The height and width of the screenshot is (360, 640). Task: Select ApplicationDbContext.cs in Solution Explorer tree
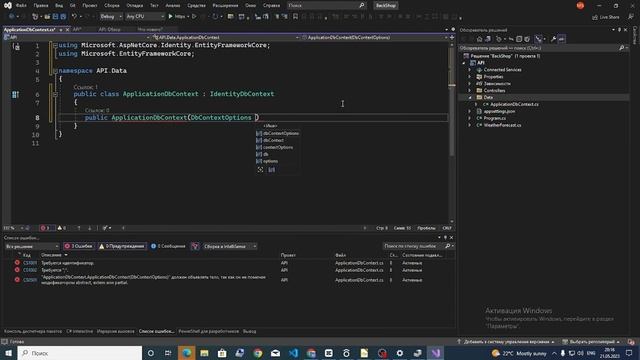[x=514, y=104]
